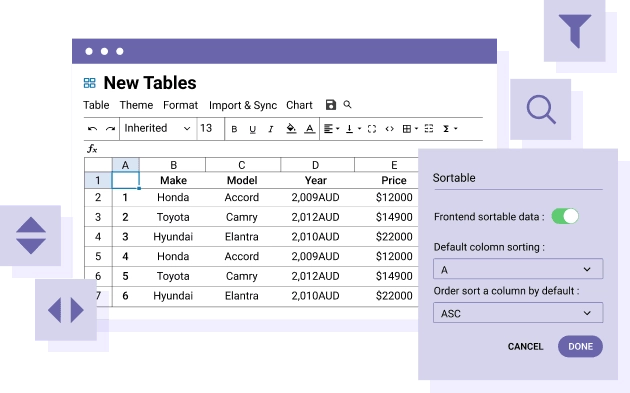The image size is (630, 393).
Task: Open the cell fill color tool
Action: coord(291,129)
